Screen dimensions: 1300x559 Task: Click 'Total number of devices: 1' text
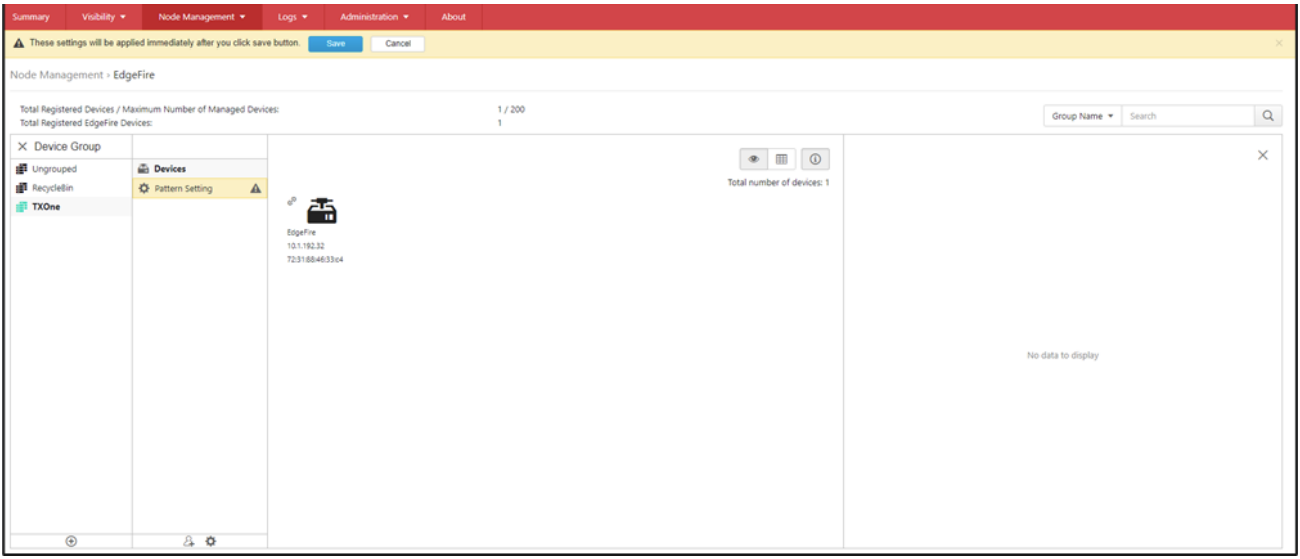pos(778,183)
